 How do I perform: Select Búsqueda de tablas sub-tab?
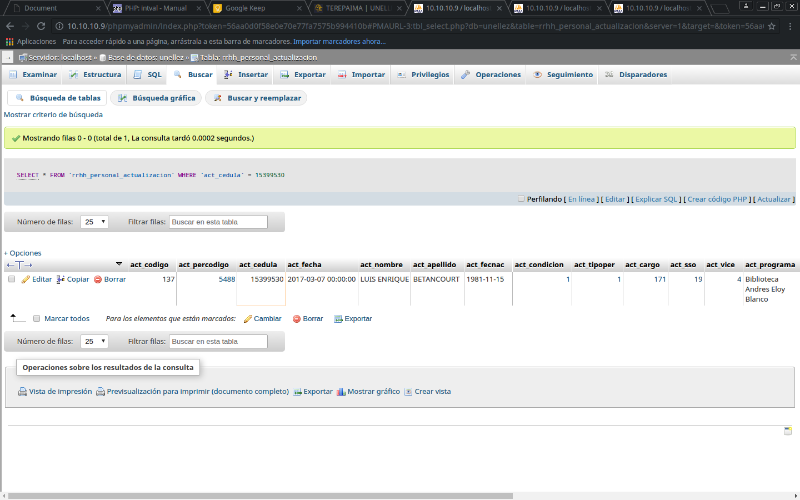click(58, 98)
